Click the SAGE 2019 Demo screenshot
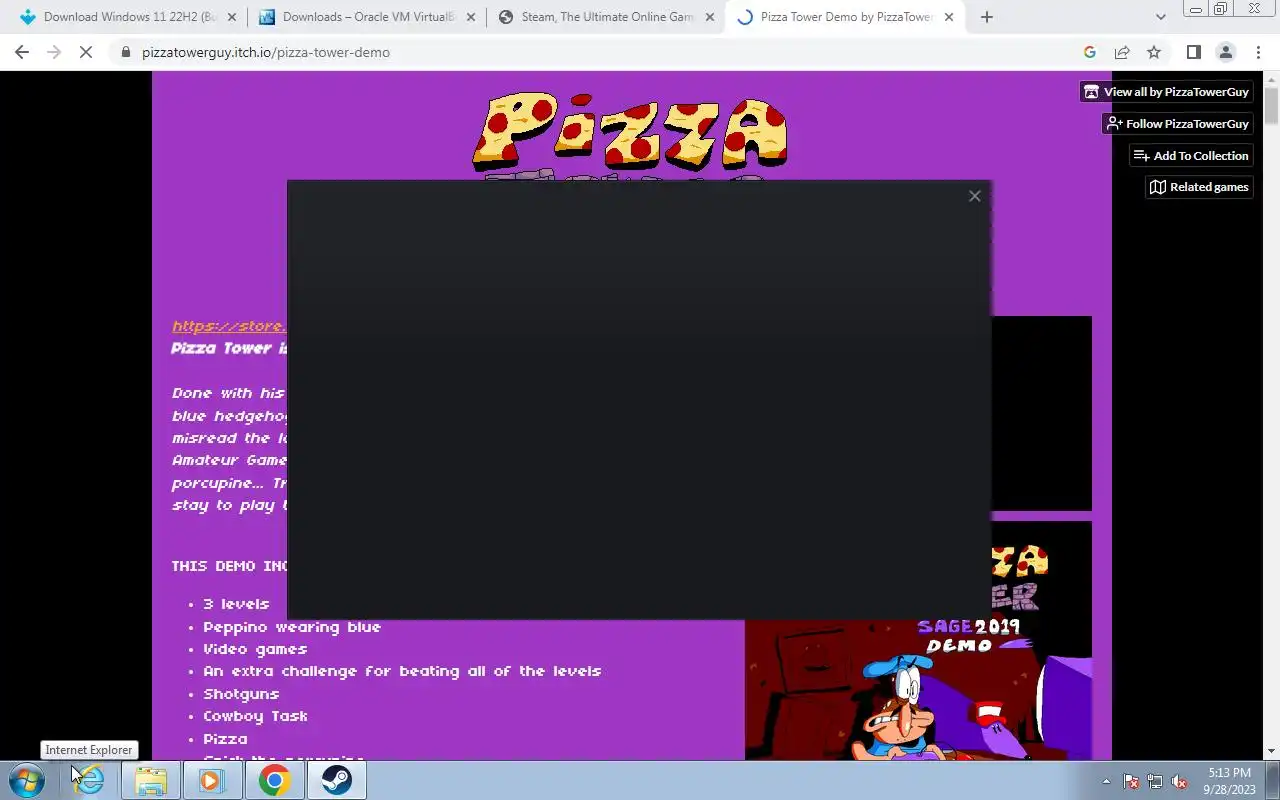This screenshot has height=800, width=1280. pos(918,640)
